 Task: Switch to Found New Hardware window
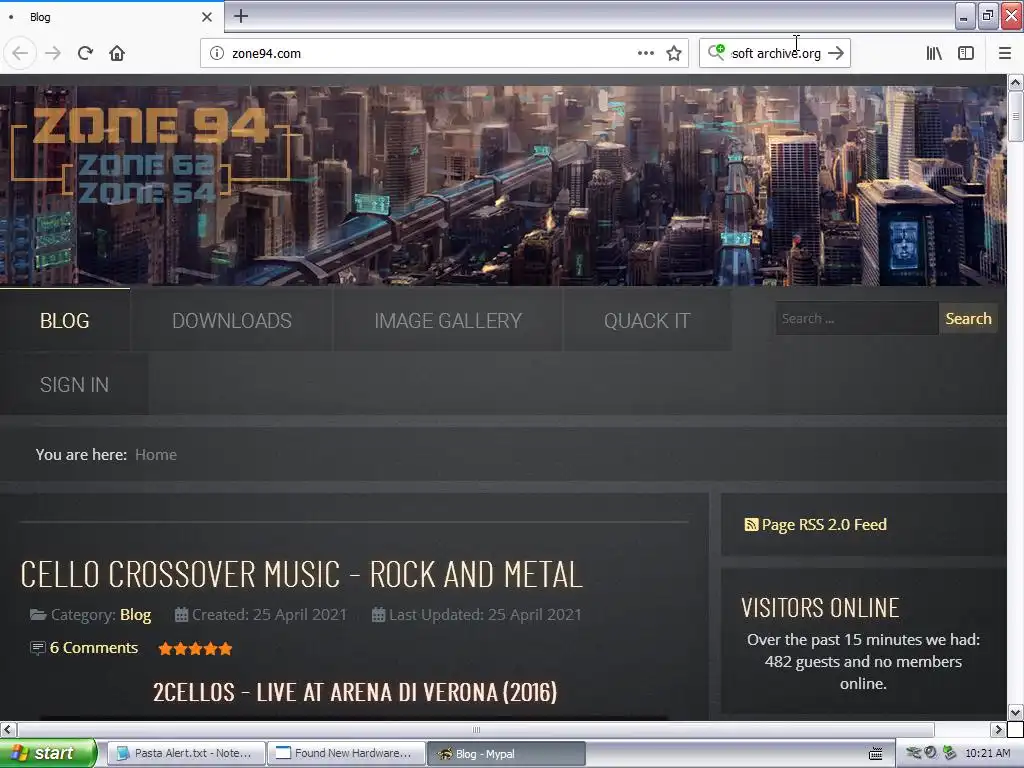(x=346, y=753)
